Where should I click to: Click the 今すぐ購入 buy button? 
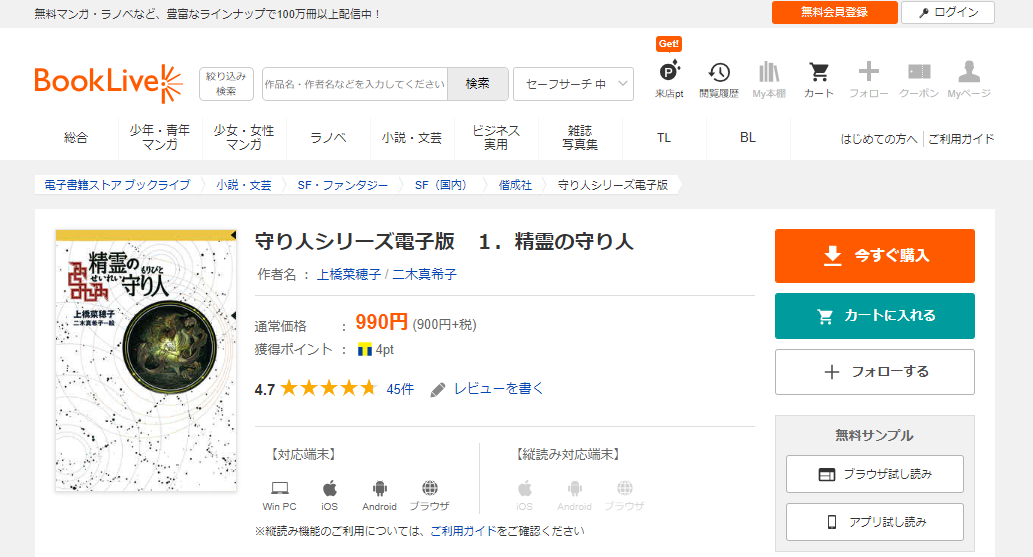click(x=875, y=256)
